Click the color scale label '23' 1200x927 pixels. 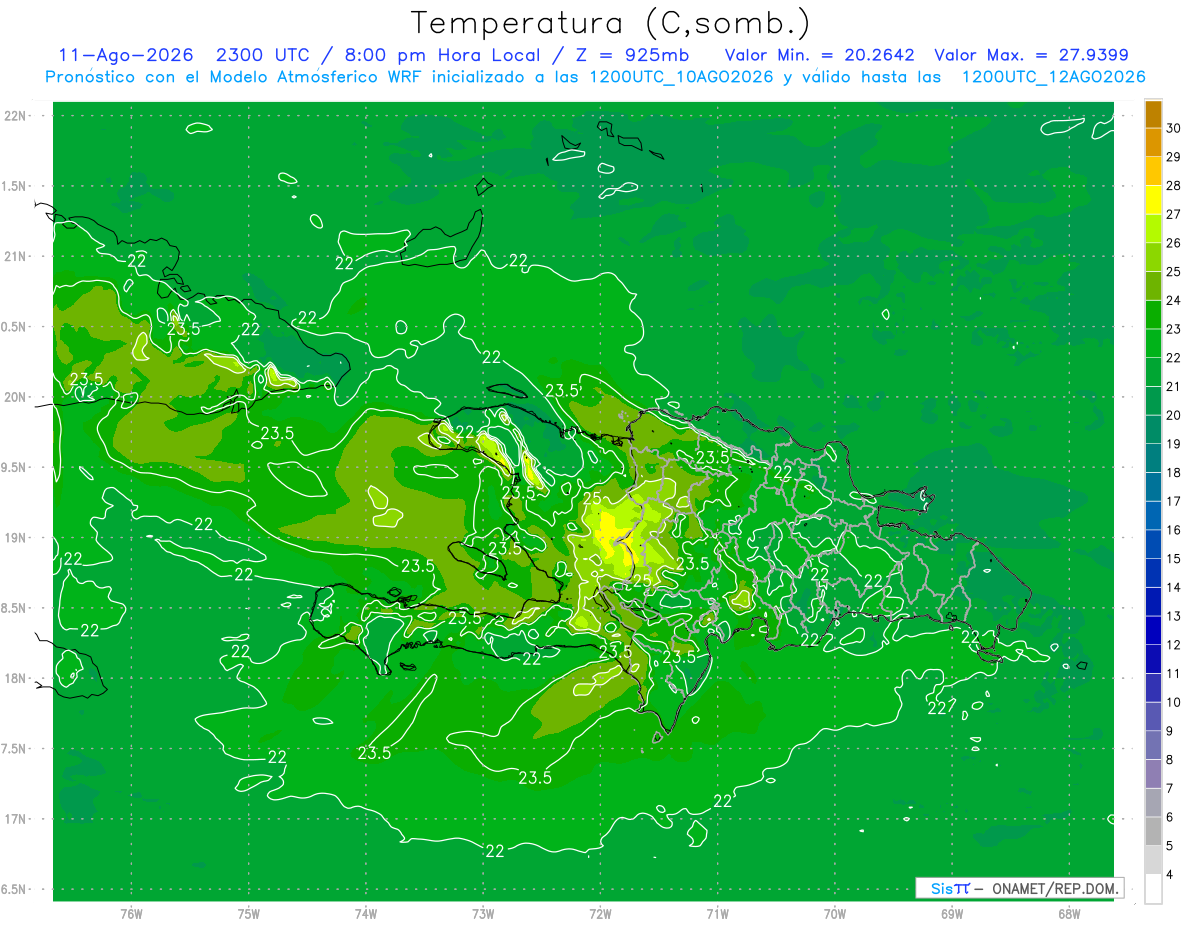coord(1174,329)
